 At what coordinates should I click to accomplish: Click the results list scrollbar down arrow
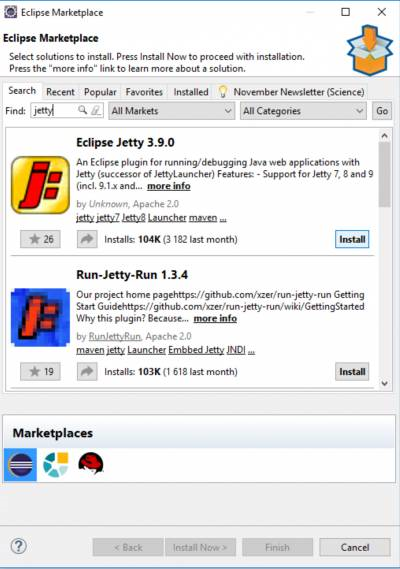pyautogui.click(x=385, y=383)
